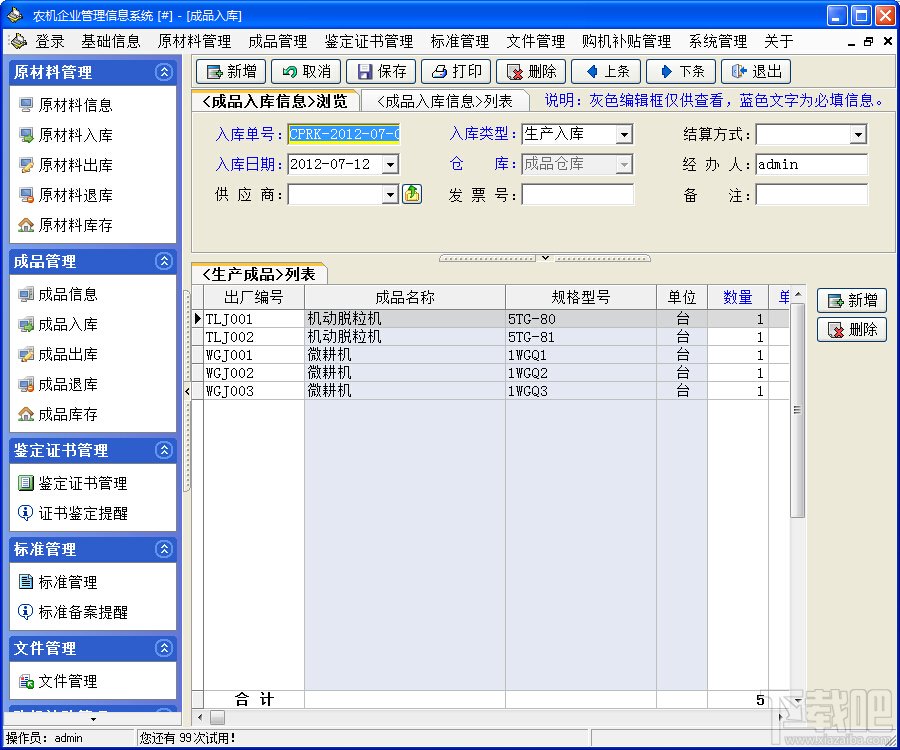Open the 供应商 dropdown
Viewport: 900px width, 750px height.
(390, 195)
